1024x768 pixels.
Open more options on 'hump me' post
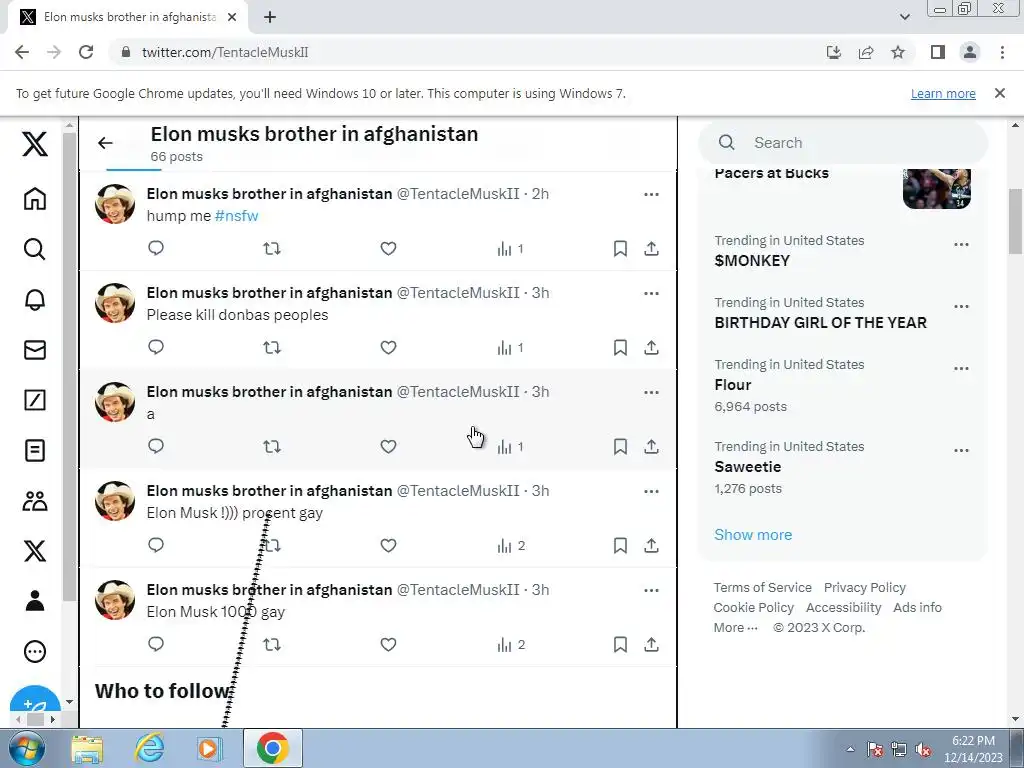651,194
